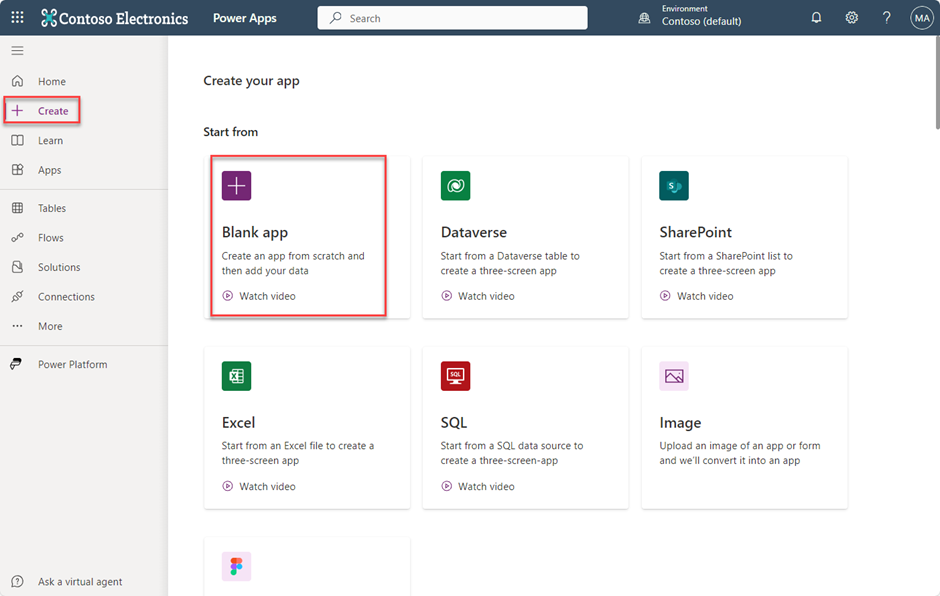This screenshot has width=940, height=596.
Task: Click the SharePoint card icon
Action: pos(674,186)
